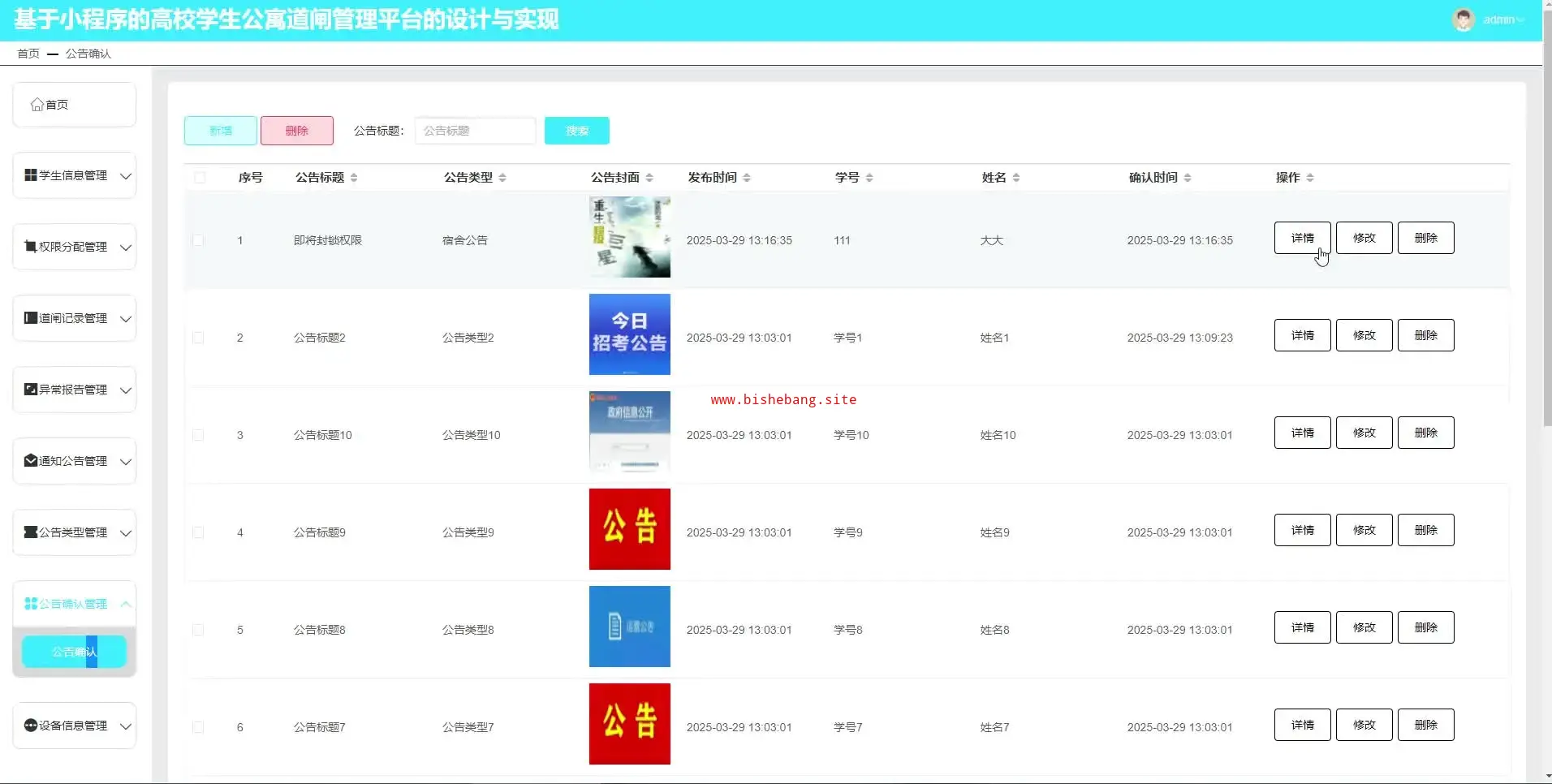Screen dimensions: 1552x784
Task: Click the 设备信息管理 sidebar icon
Action: point(31,726)
